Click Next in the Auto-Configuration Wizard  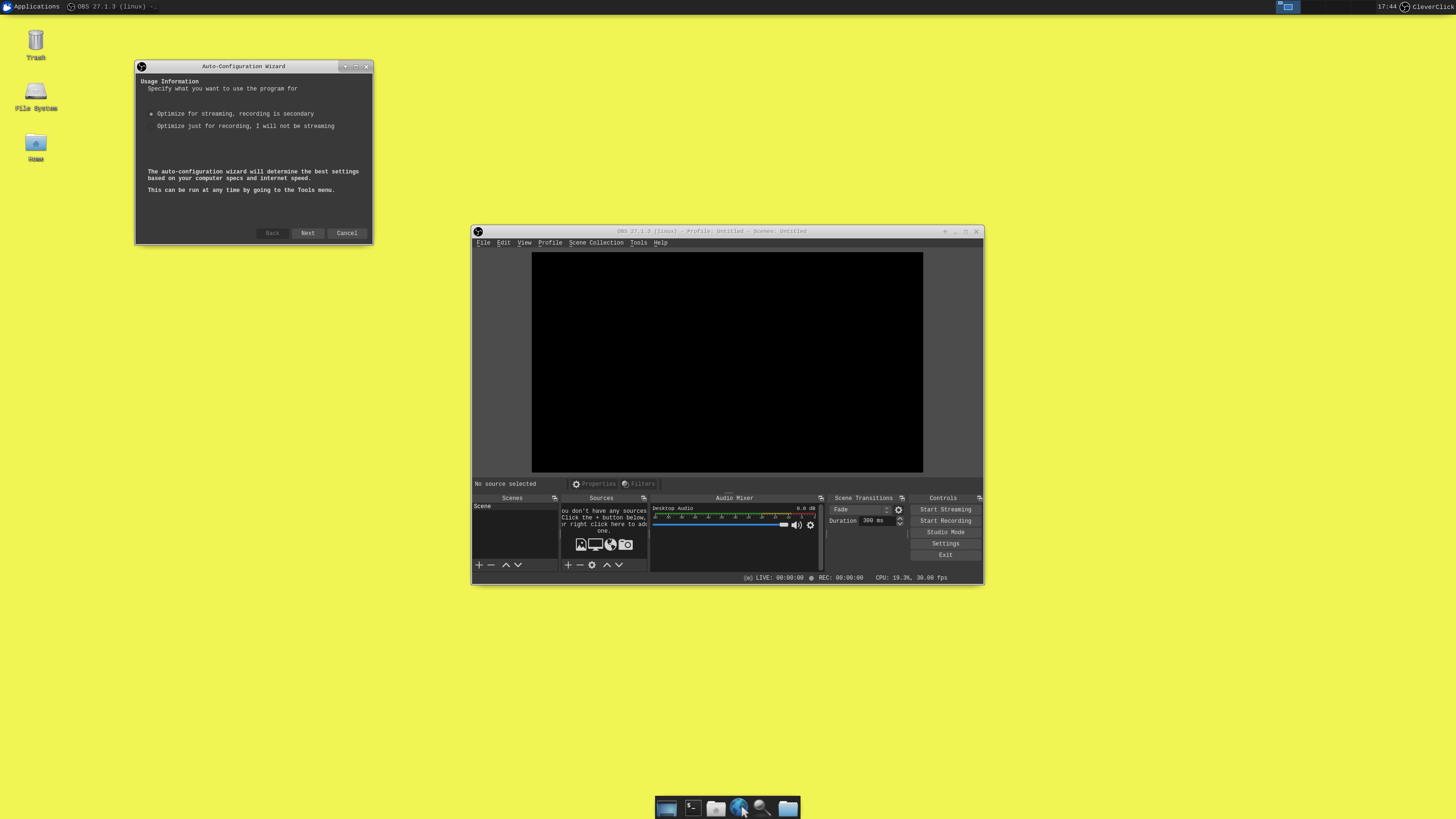308,234
